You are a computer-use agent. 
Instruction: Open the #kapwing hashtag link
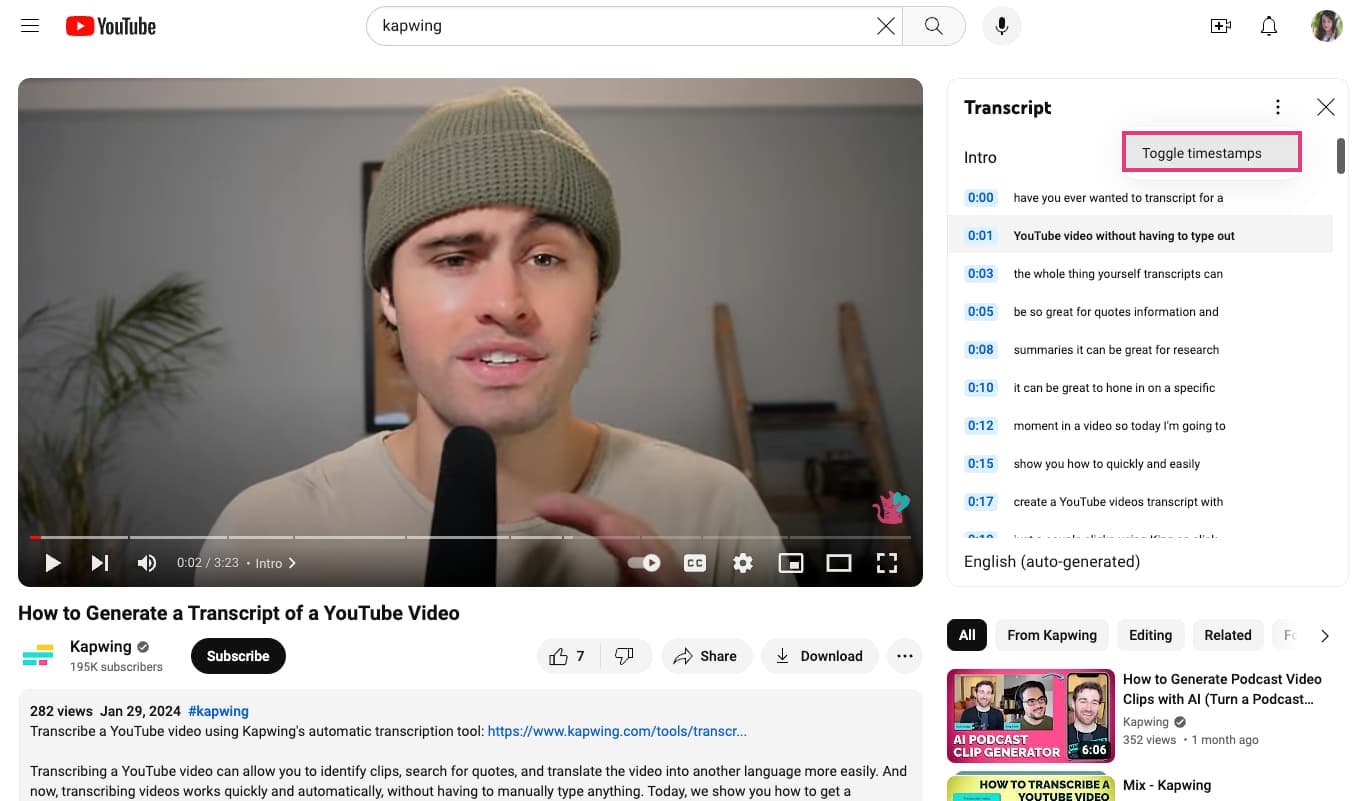click(x=218, y=712)
